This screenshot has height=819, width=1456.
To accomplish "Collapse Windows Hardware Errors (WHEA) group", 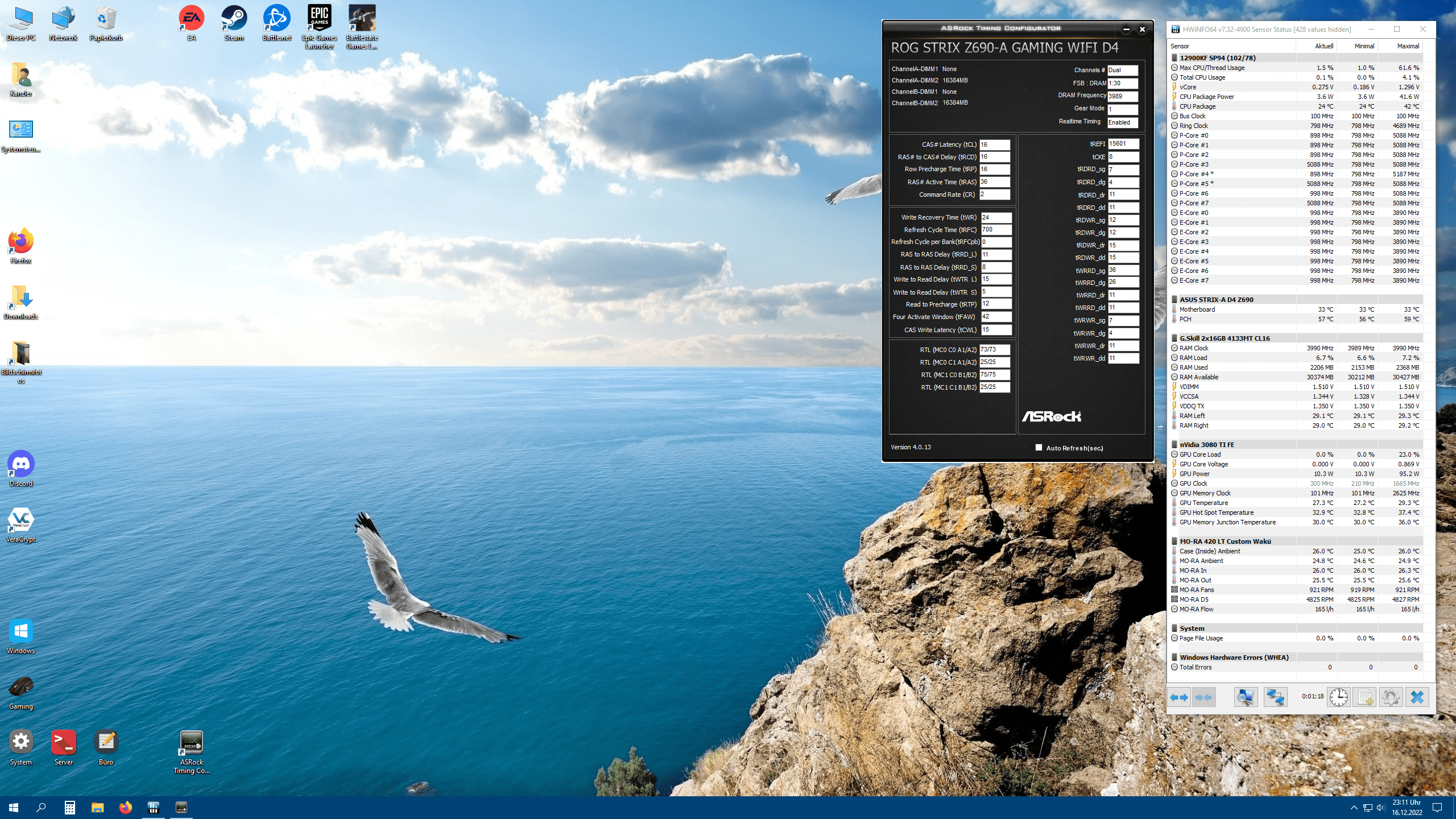I will tap(1174, 657).
